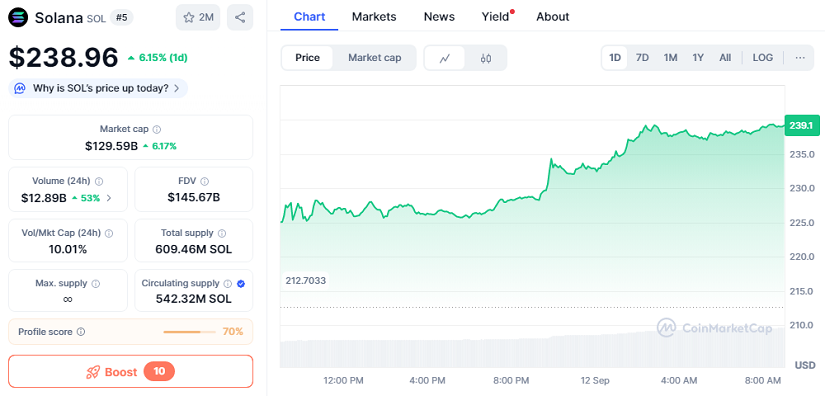Click the $238.96 price text
This screenshot has width=825, height=396.
pos(64,57)
